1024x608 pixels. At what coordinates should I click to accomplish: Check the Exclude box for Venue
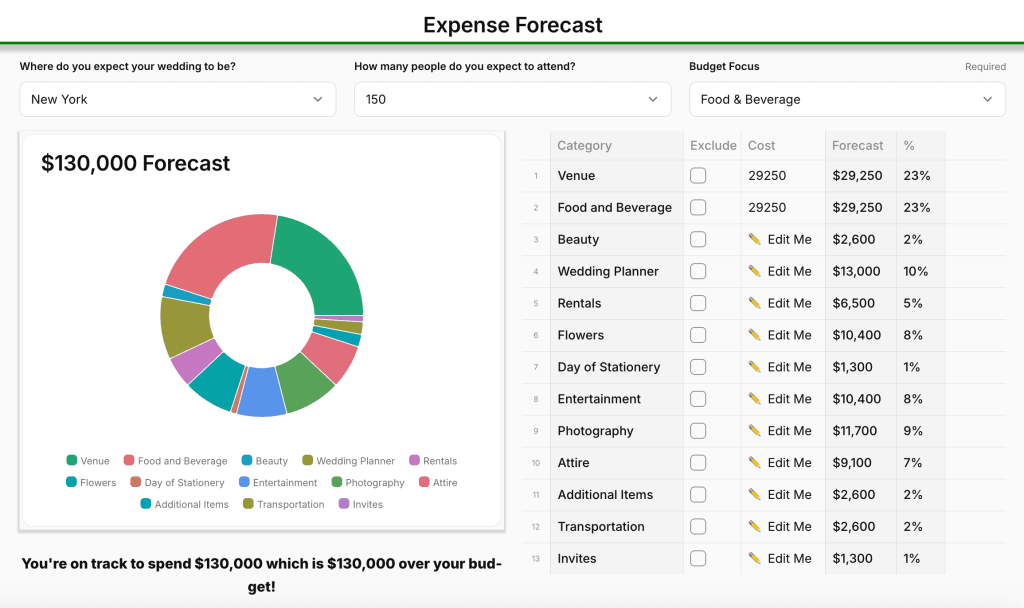[x=698, y=176]
